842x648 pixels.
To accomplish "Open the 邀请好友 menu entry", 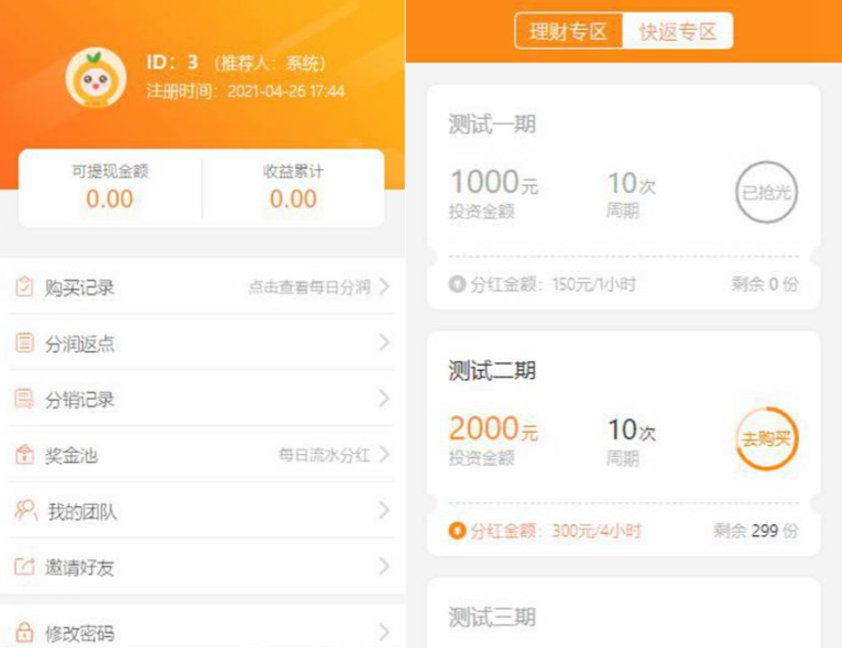I will point(201,566).
